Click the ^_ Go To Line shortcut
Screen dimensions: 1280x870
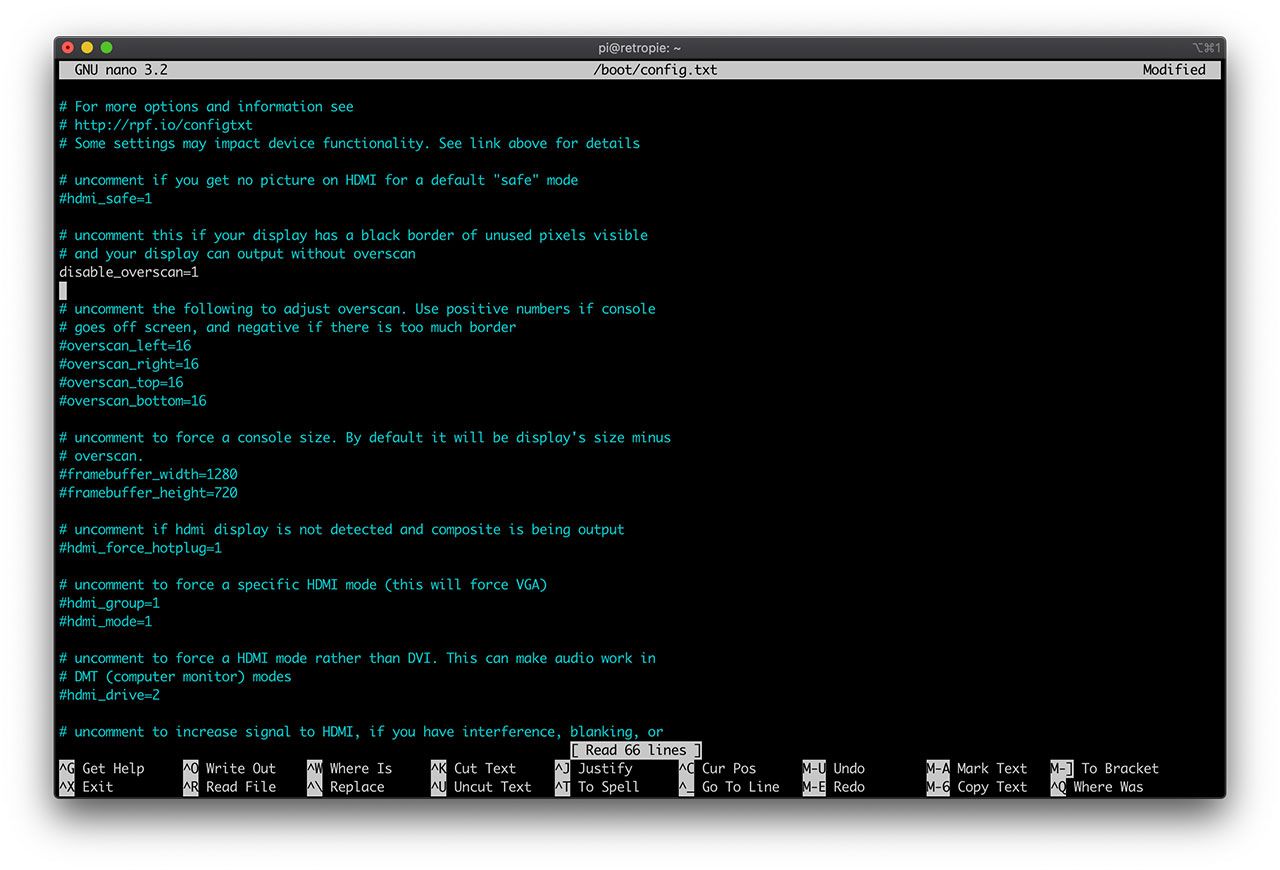[x=729, y=787]
